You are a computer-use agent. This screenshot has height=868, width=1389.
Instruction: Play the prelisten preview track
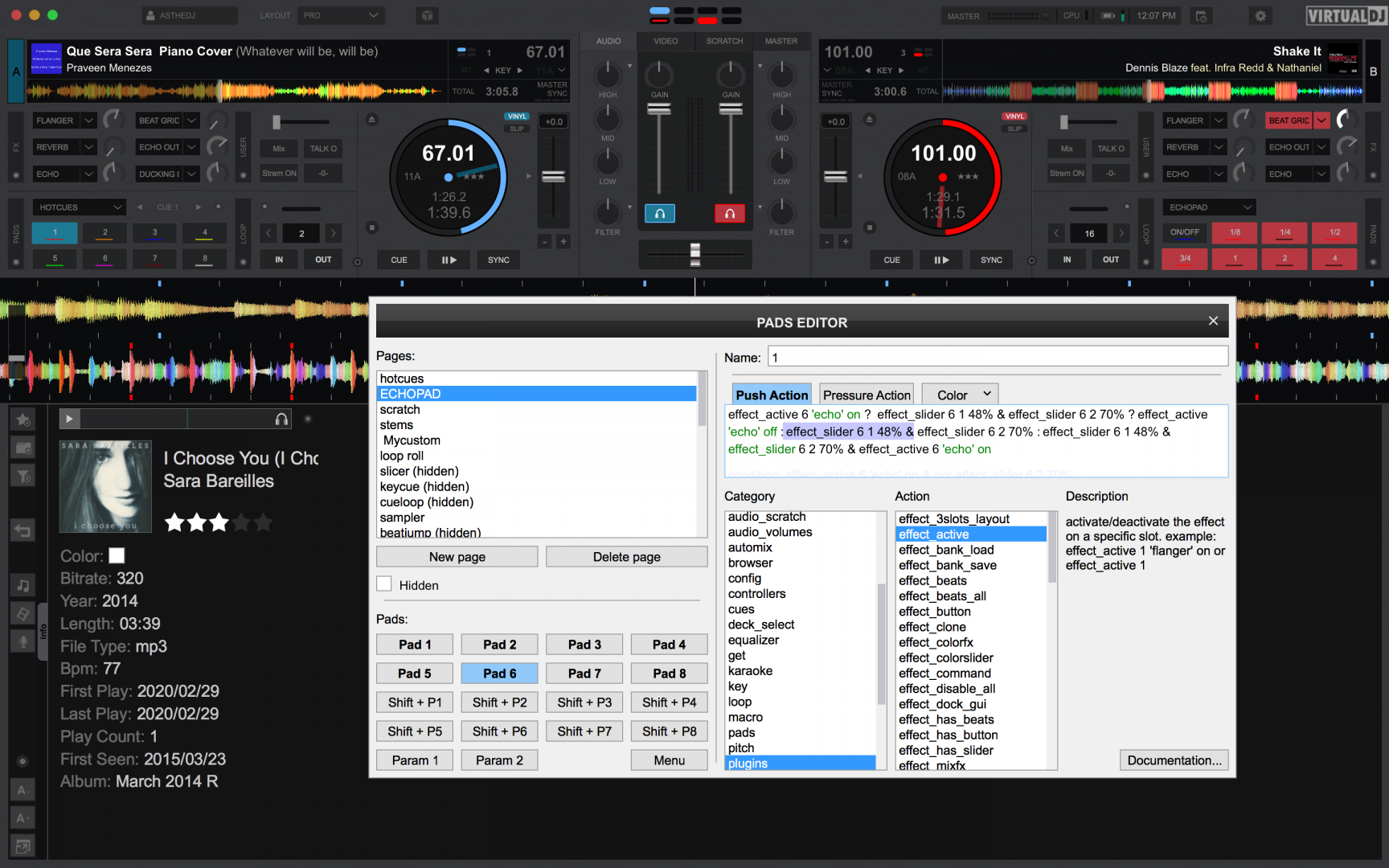[x=69, y=419]
